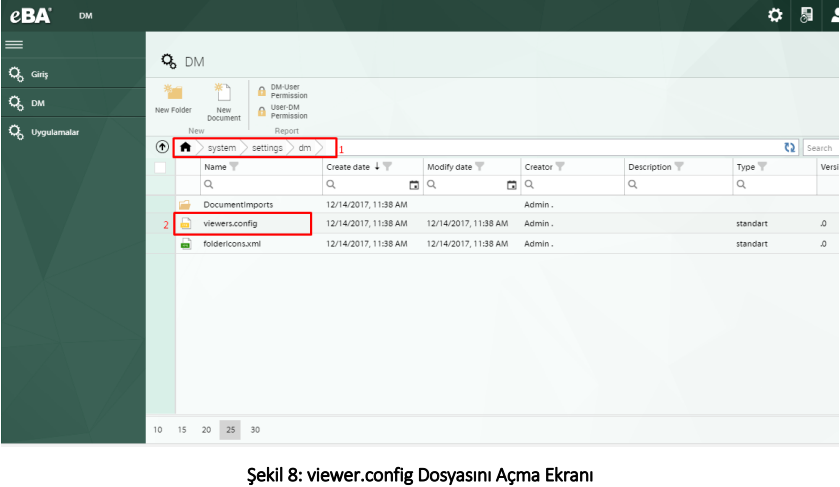
Task: Toggle the hamburger sidebar menu
Action: click(x=14, y=44)
